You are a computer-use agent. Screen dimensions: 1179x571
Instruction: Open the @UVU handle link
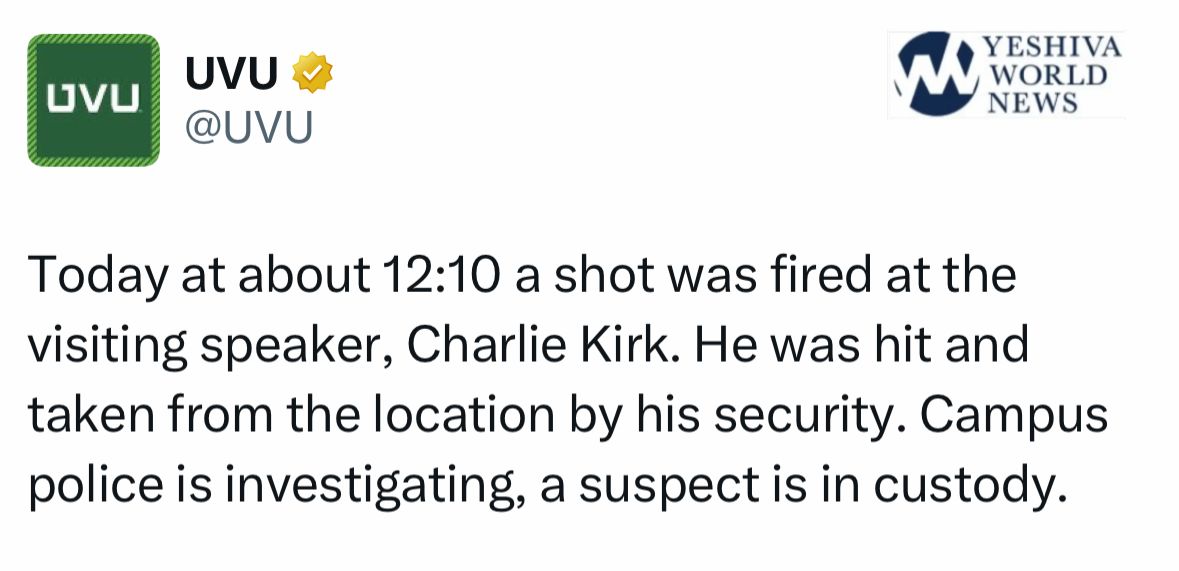tap(248, 127)
